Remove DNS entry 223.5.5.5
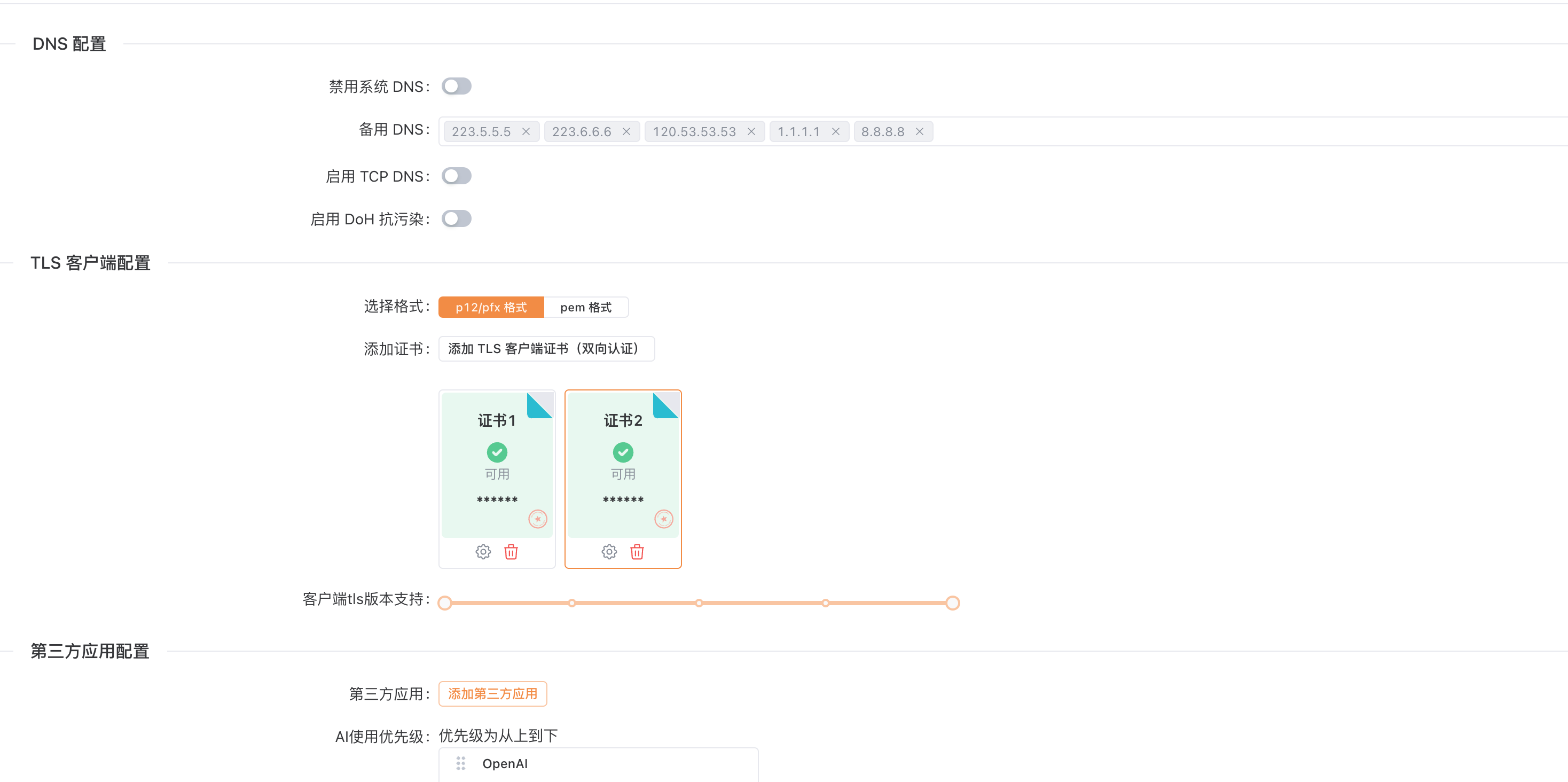Viewport: 1568px width, 782px height. coord(526,131)
